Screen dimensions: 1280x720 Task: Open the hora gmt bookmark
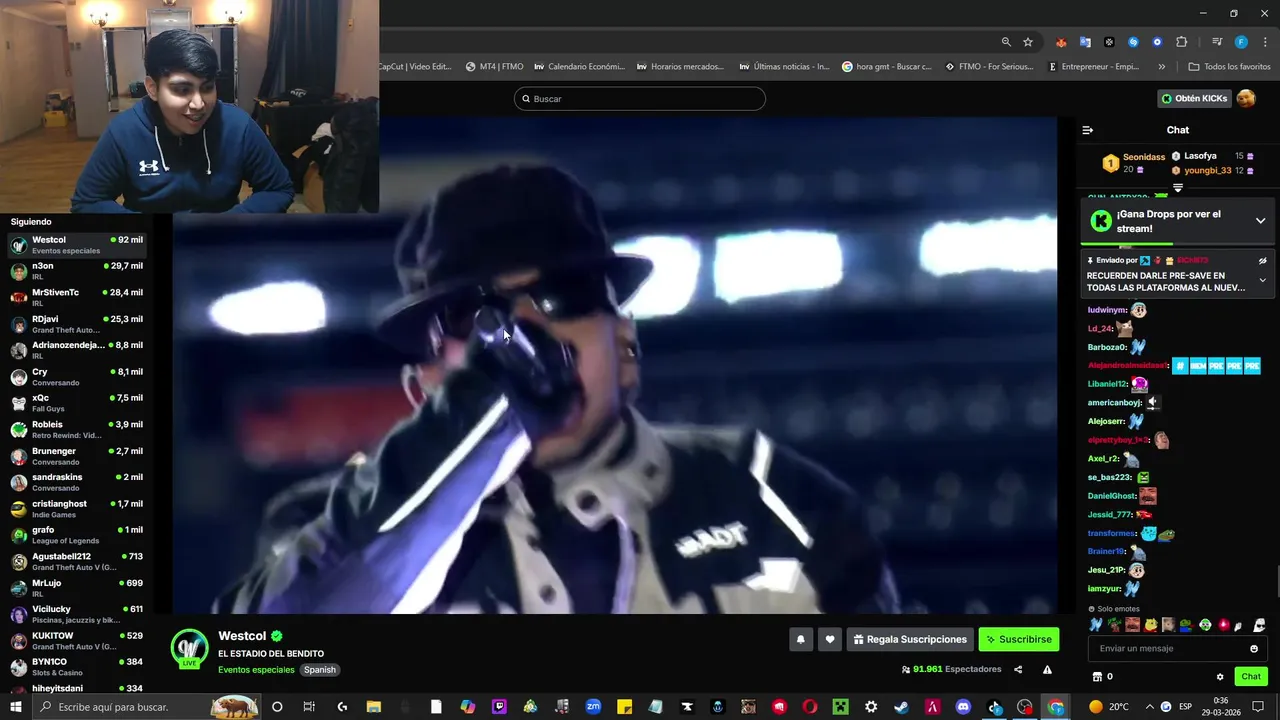point(887,67)
